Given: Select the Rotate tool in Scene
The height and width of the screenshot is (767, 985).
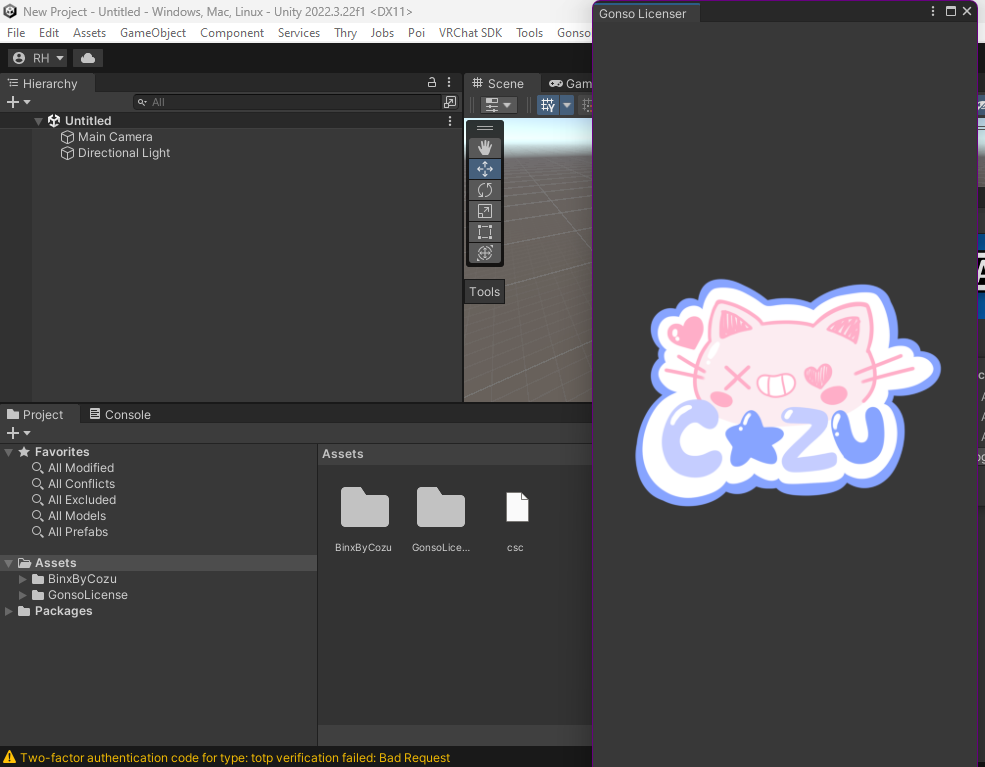Looking at the screenshot, I should [x=484, y=190].
